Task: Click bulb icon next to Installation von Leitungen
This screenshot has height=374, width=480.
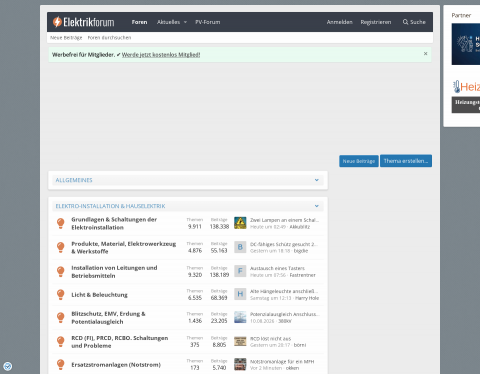Action: point(60,272)
